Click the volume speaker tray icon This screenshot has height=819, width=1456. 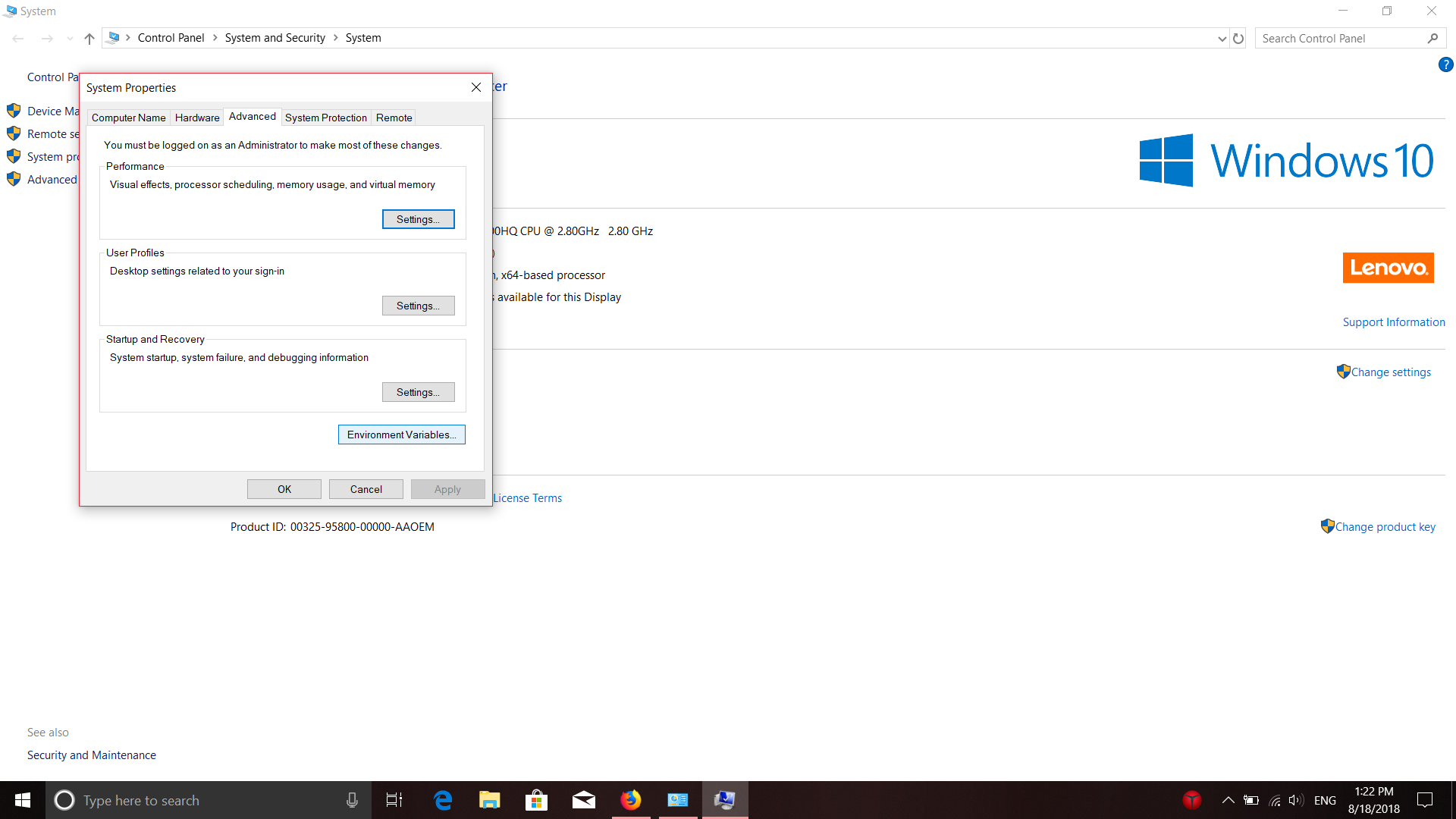click(x=1295, y=800)
